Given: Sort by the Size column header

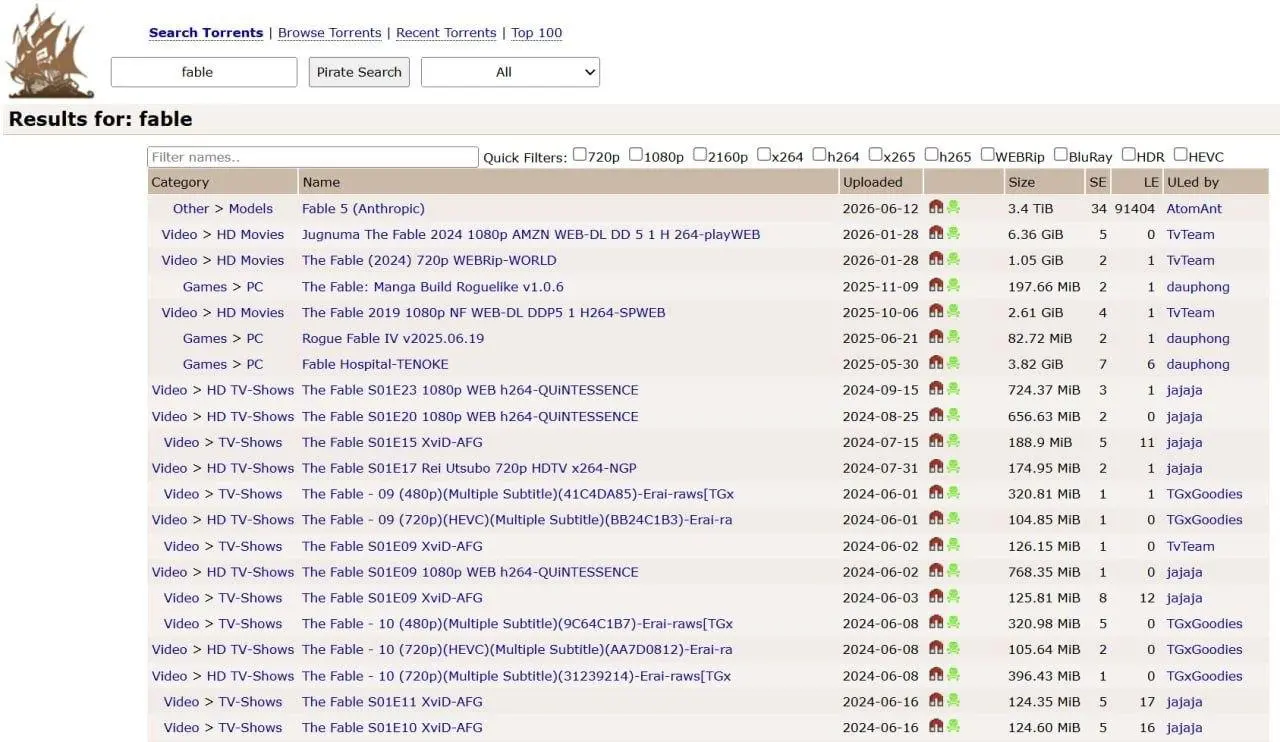Looking at the screenshot, I should pos(1021,182).
